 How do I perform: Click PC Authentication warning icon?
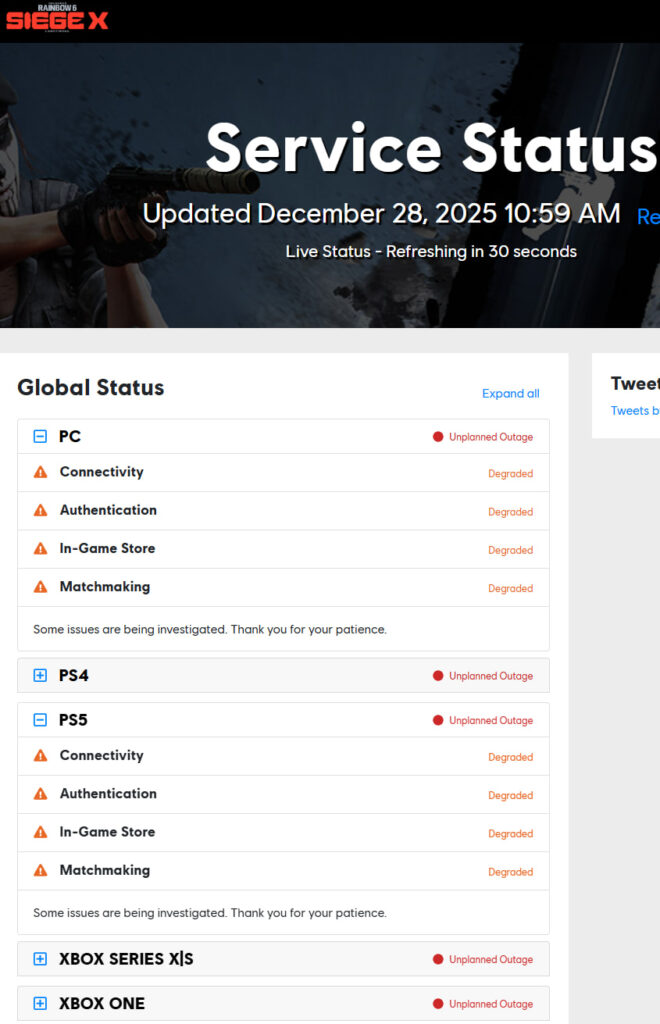click(x=40, y=510)
